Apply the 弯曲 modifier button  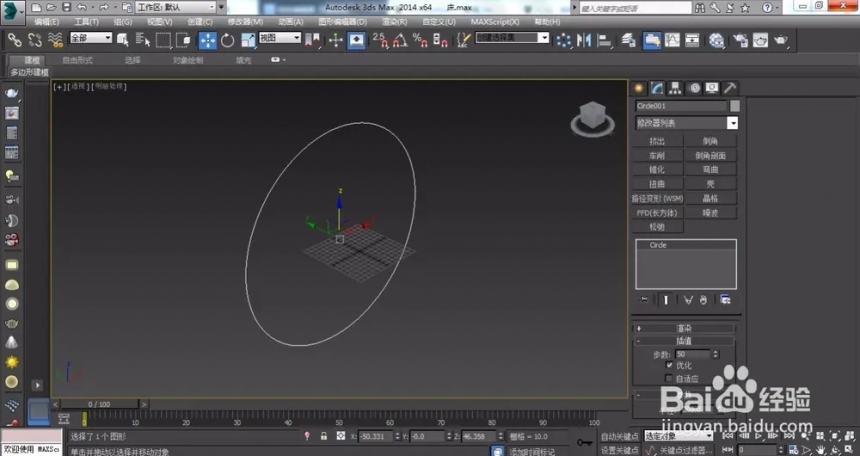tap(710, 170)
